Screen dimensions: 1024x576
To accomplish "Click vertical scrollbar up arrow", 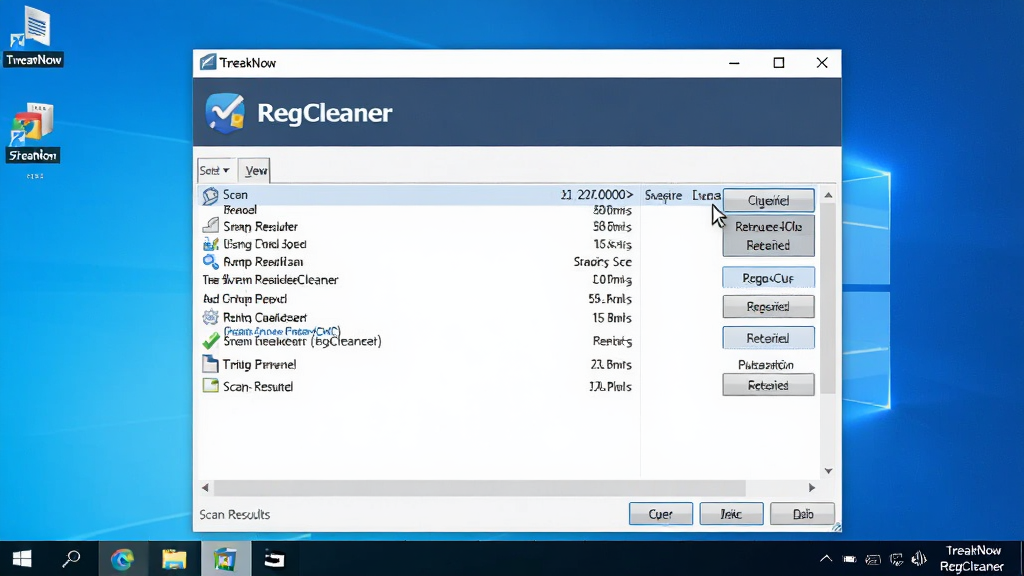I will 828,195.
